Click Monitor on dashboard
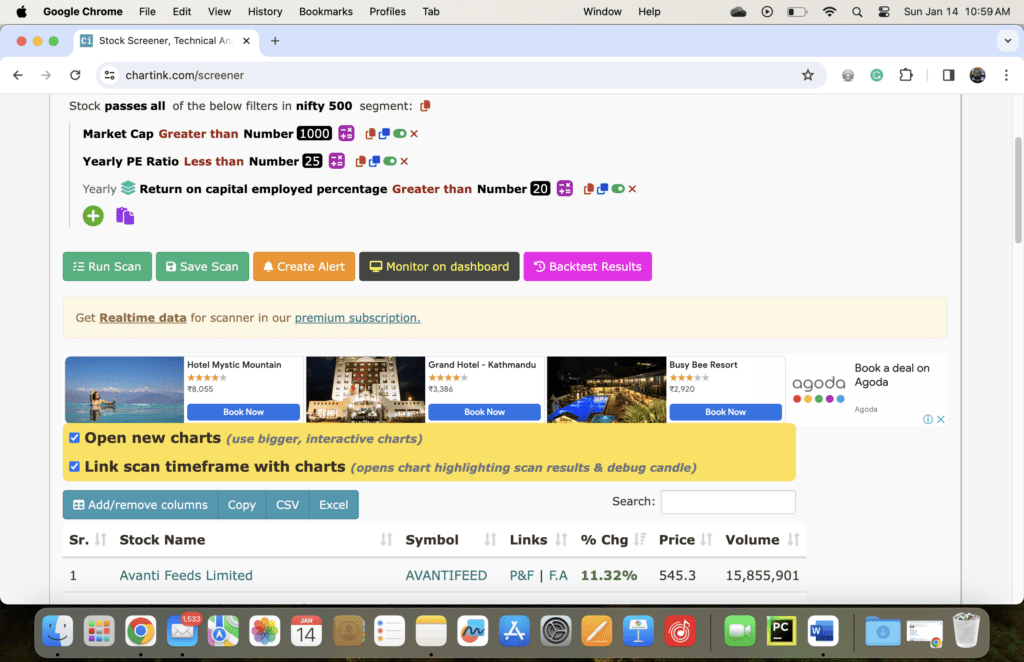The width and height of the screenshot is (1024, 662). point(439,266)
